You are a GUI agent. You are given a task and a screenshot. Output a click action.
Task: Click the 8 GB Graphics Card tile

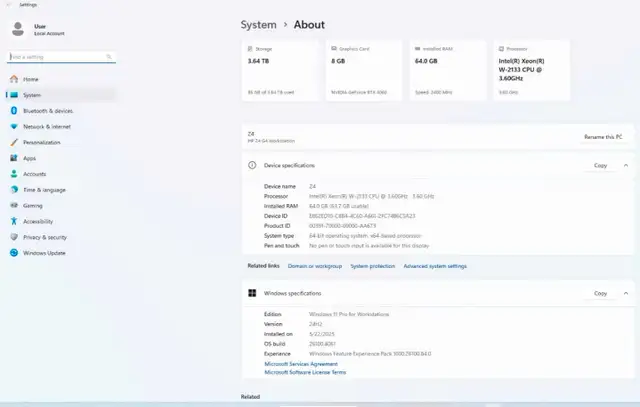(x=364, y=70)
